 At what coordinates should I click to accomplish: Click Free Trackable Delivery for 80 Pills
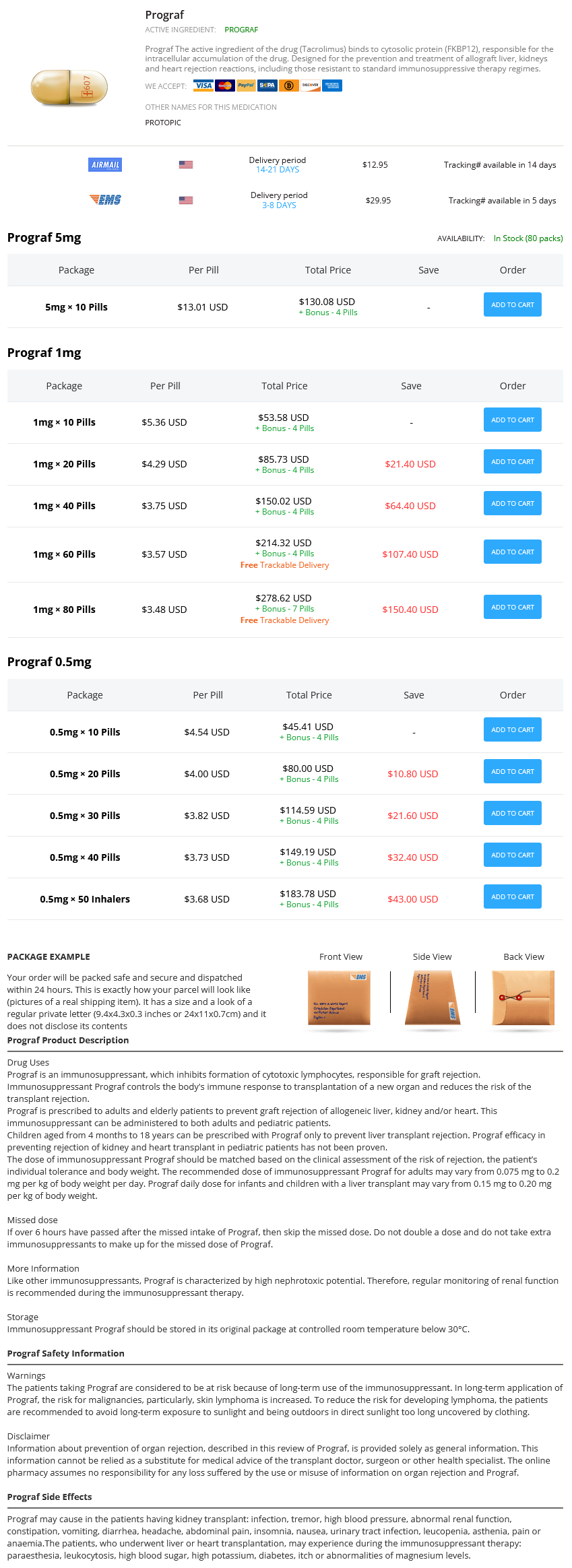tap(284, 620)
